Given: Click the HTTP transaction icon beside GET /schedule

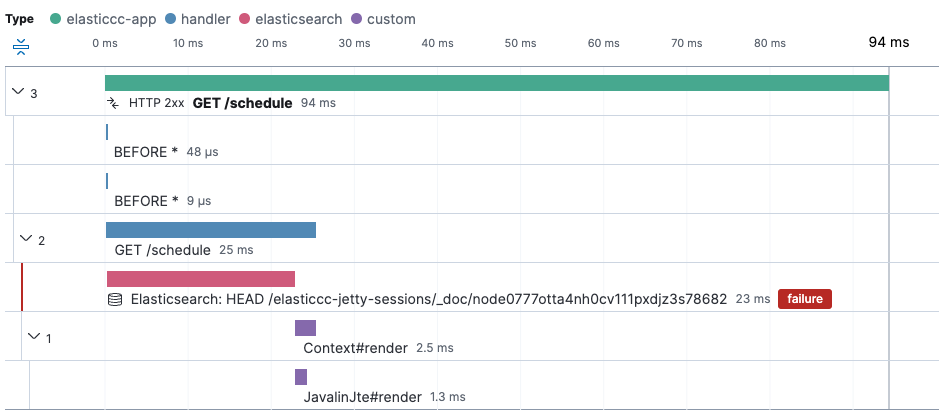Looking at the screenshot, I should [x=114, y=103].
